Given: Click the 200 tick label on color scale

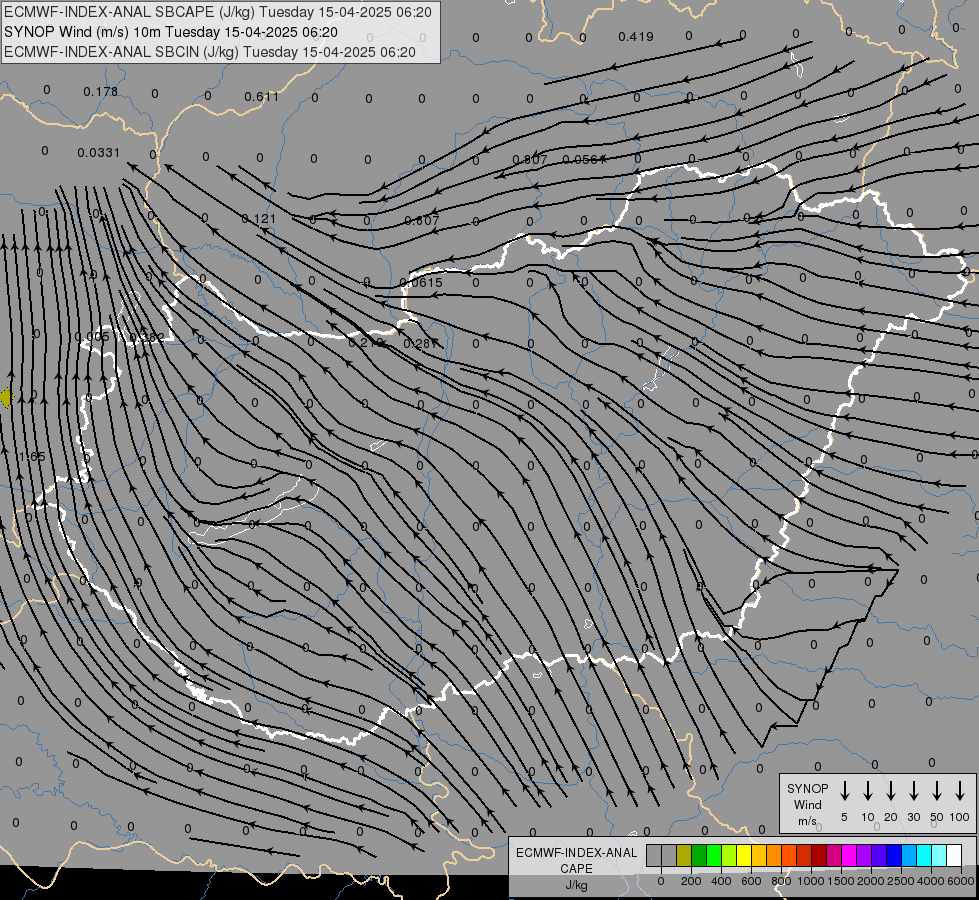Looking at the screenshot, I should tap(691, 881).
